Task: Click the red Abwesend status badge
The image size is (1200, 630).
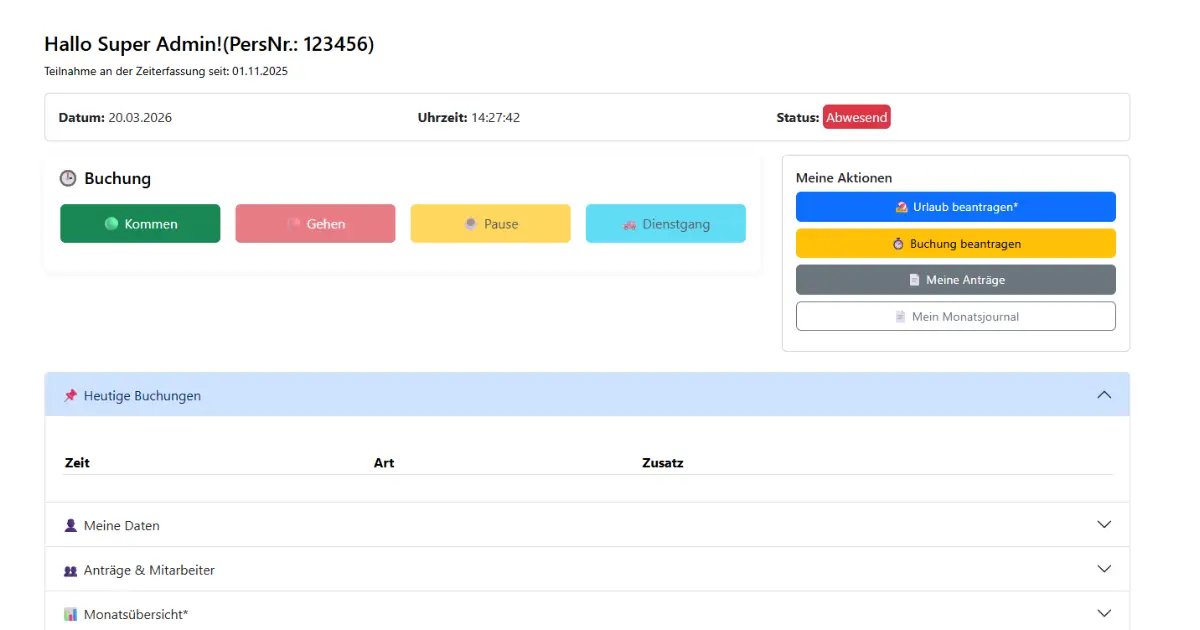Action: coord(856,117)
